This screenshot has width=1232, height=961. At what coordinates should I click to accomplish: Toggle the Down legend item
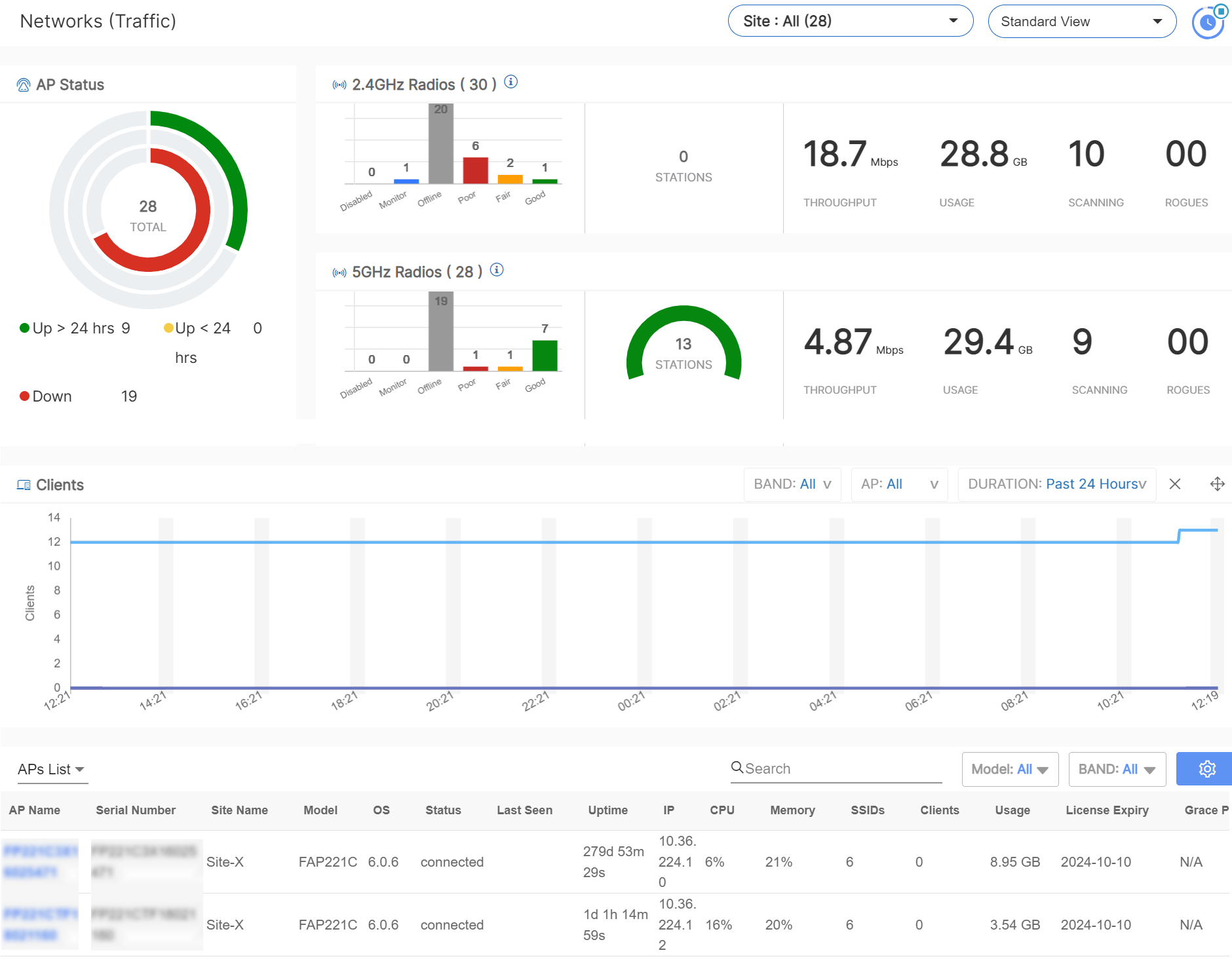pyautogui.click(x=78, y=396)
